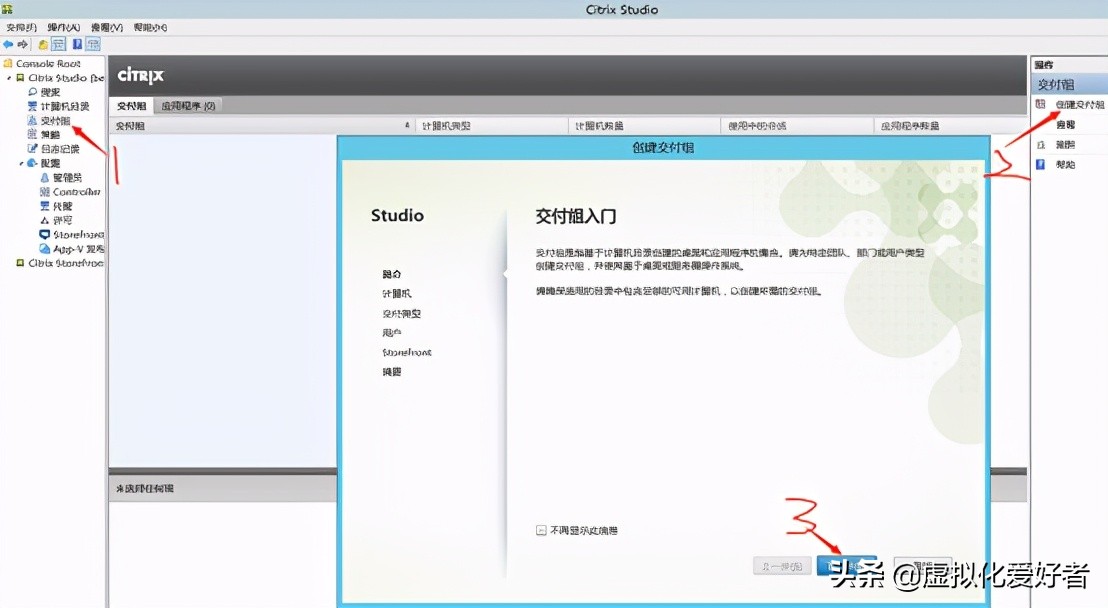
Task: Collapse the 配置 tree node arrow
Action: point(21,163)
